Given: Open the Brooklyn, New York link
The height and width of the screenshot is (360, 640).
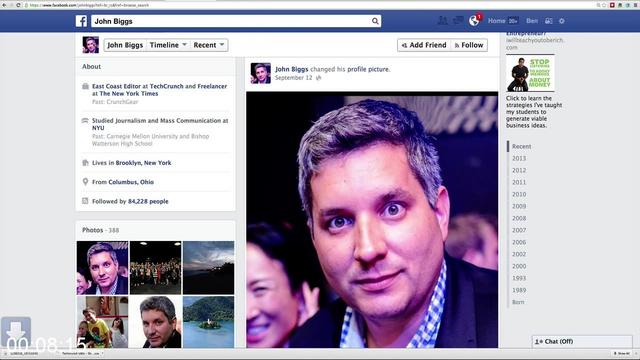Looking at the screenshot, I should click(x=143, y=162).
